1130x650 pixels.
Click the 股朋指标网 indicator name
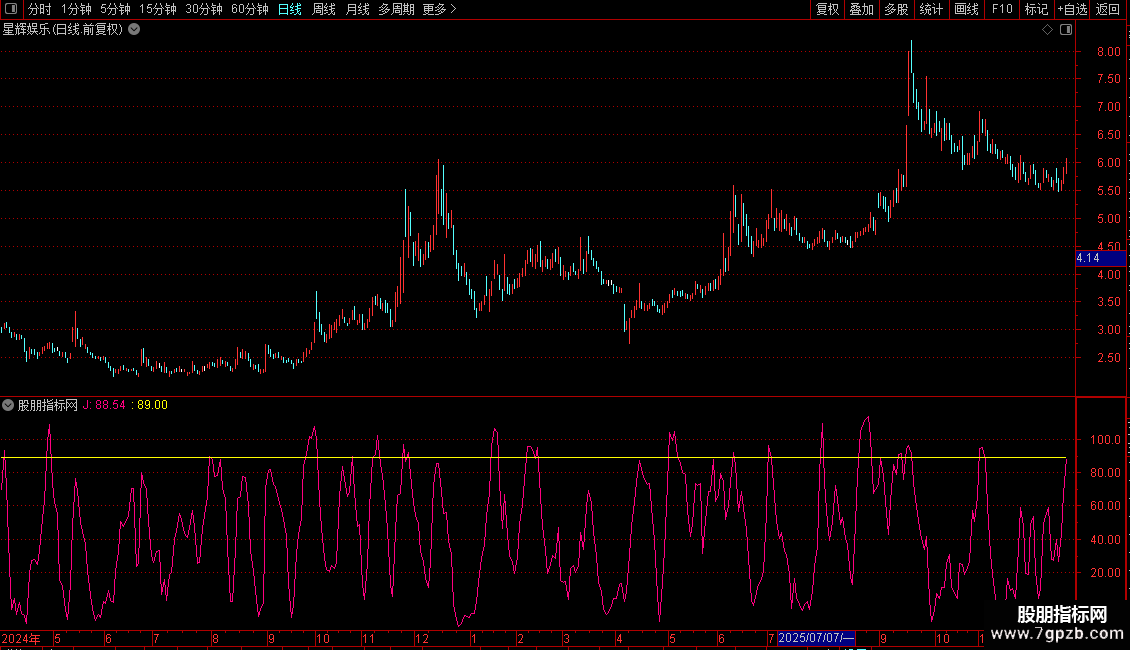(x=48, y=405)
